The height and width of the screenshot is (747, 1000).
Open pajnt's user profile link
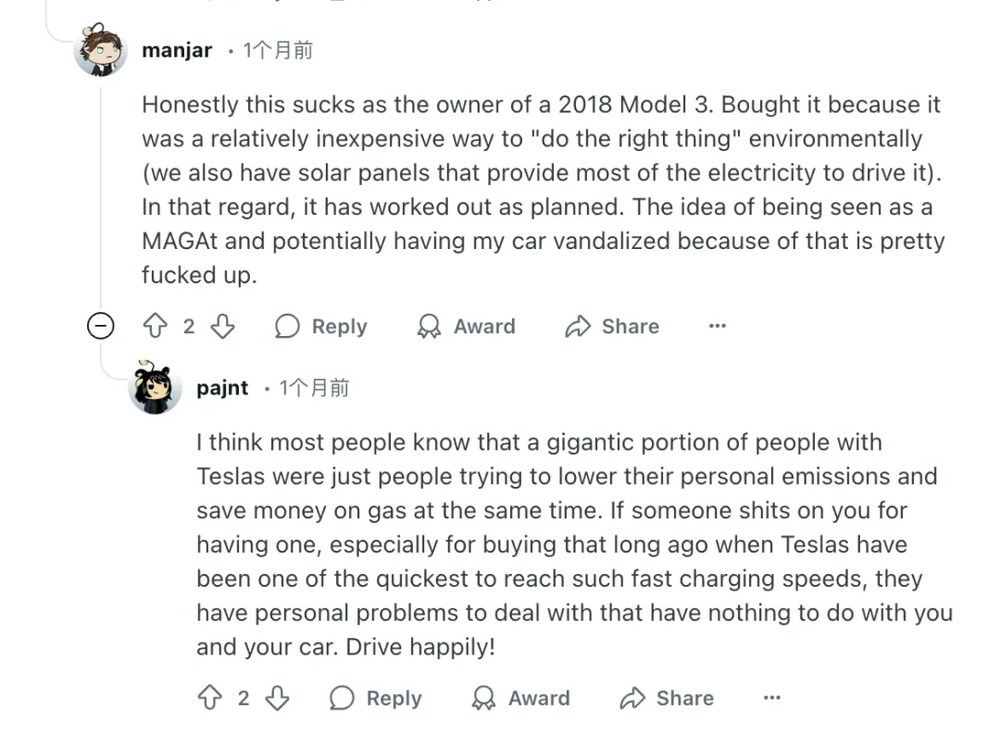click(x=222, y=388)
